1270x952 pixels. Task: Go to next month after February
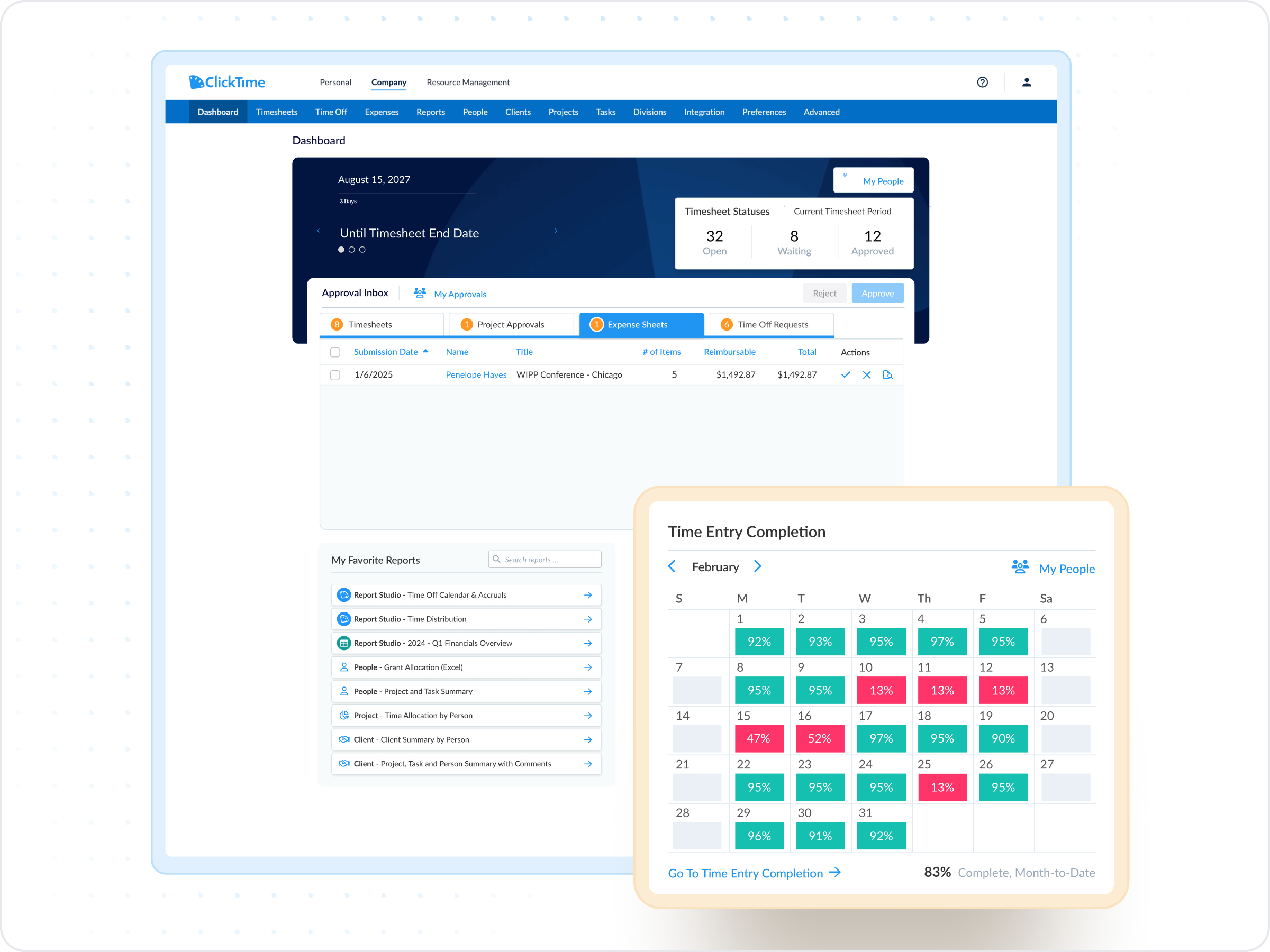tap(757, 566)
